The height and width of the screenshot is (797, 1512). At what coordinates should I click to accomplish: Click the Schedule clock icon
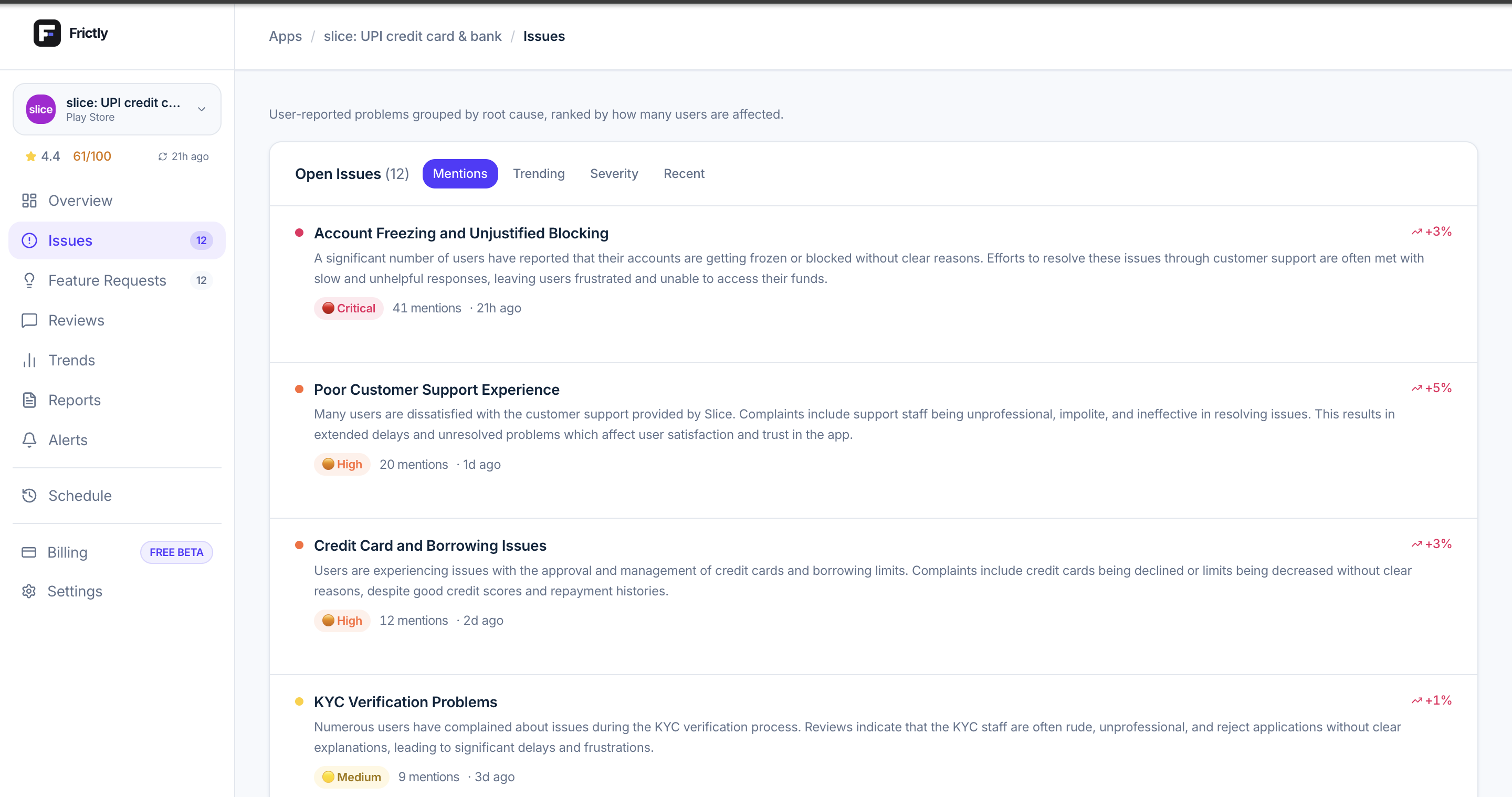coord(29,496)
